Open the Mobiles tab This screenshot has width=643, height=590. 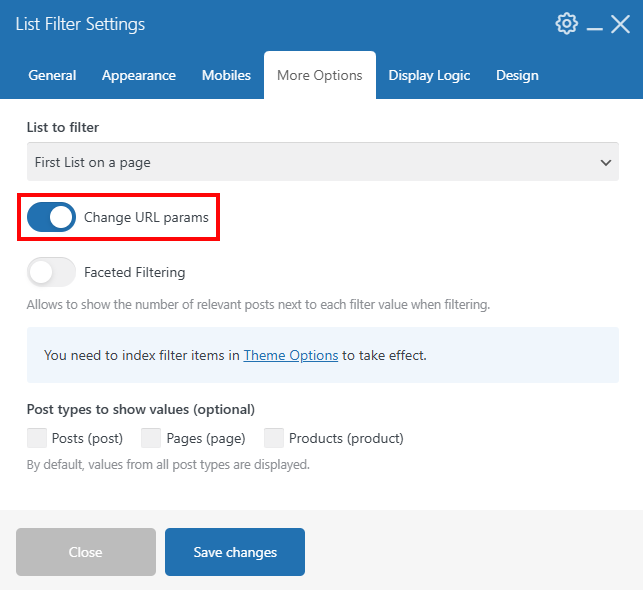(x=226, y=75)
